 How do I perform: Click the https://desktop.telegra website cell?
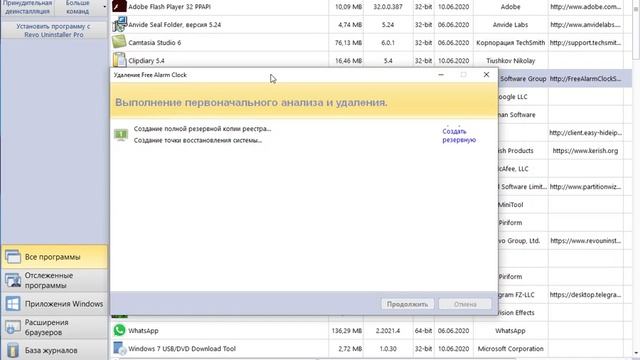[585, 294]
